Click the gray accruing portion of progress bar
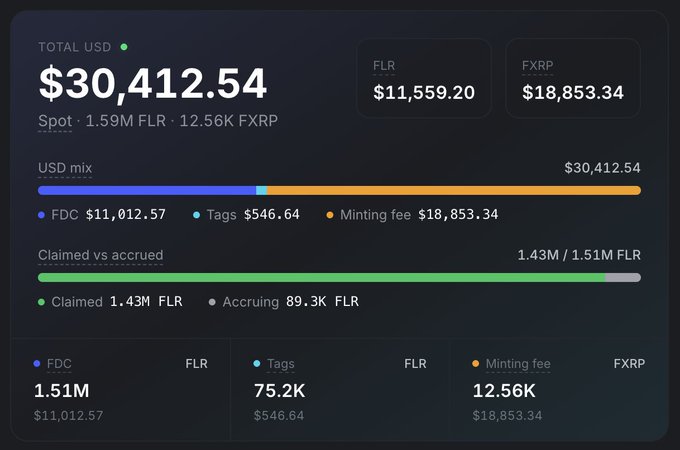 623,277
